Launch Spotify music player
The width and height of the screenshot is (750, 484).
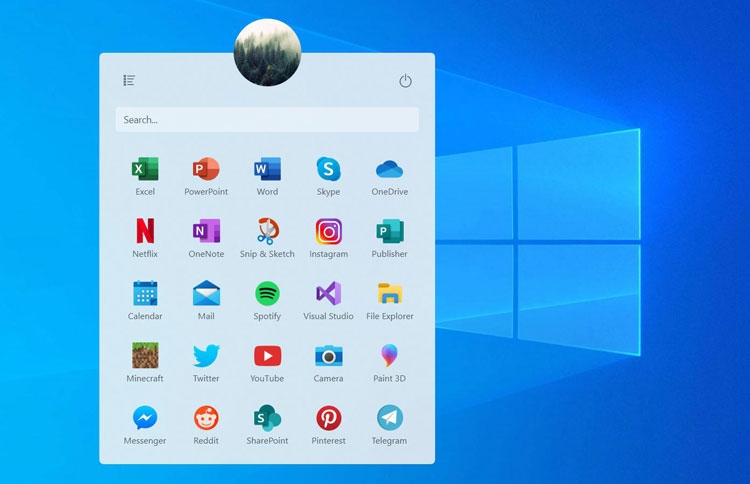[x=267, y=294]
